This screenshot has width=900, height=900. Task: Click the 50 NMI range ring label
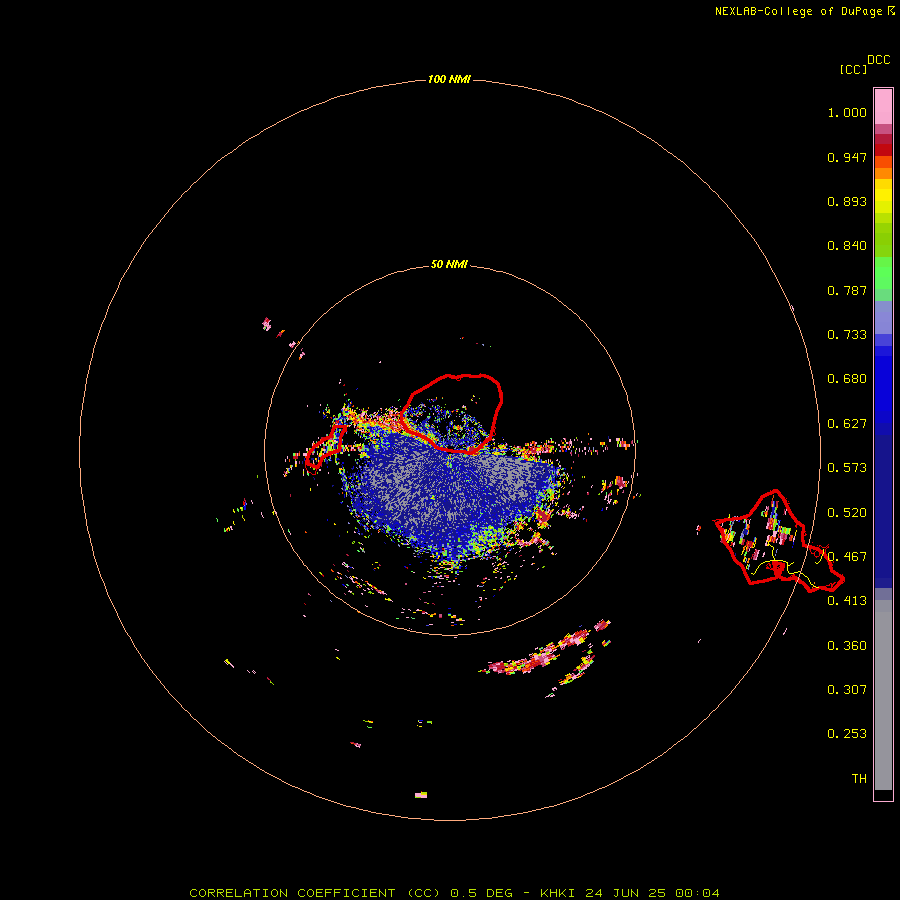[x=449, y=264]
